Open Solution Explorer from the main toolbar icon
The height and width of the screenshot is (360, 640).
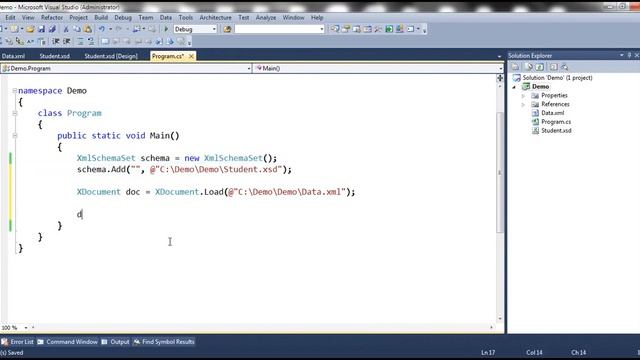point(335,29)
